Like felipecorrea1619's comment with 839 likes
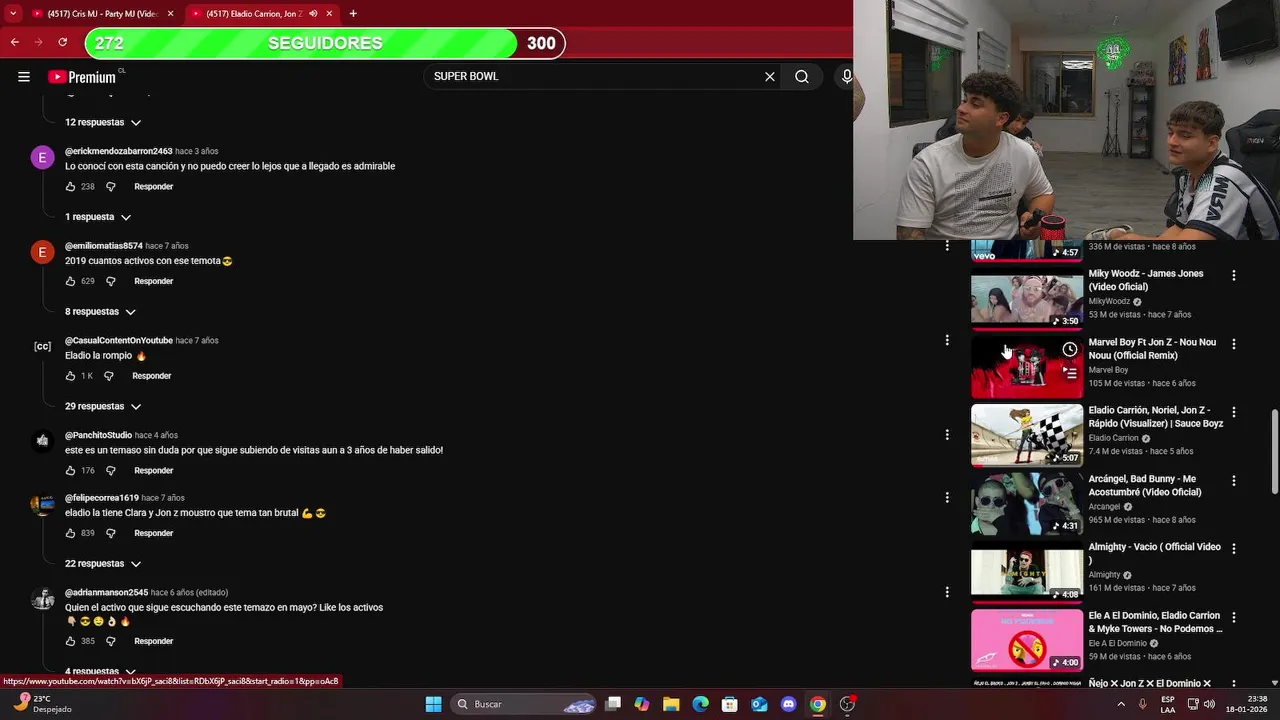The width and height of the screenshot is (1280, 720). (x=70, y=533)
